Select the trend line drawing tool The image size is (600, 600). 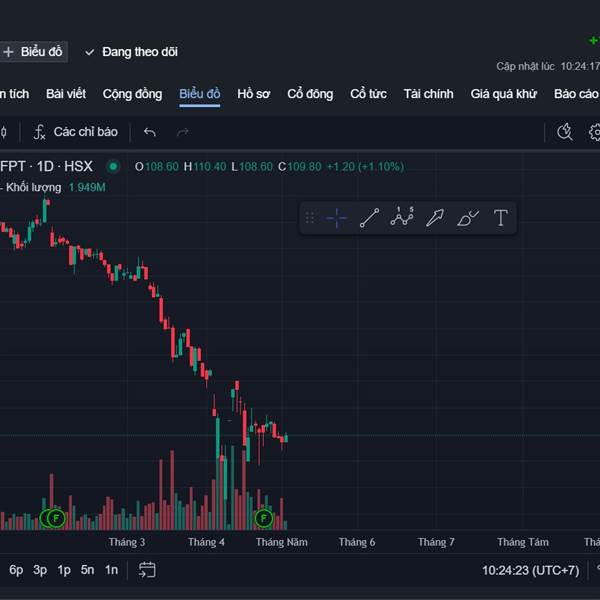[369, 218]
